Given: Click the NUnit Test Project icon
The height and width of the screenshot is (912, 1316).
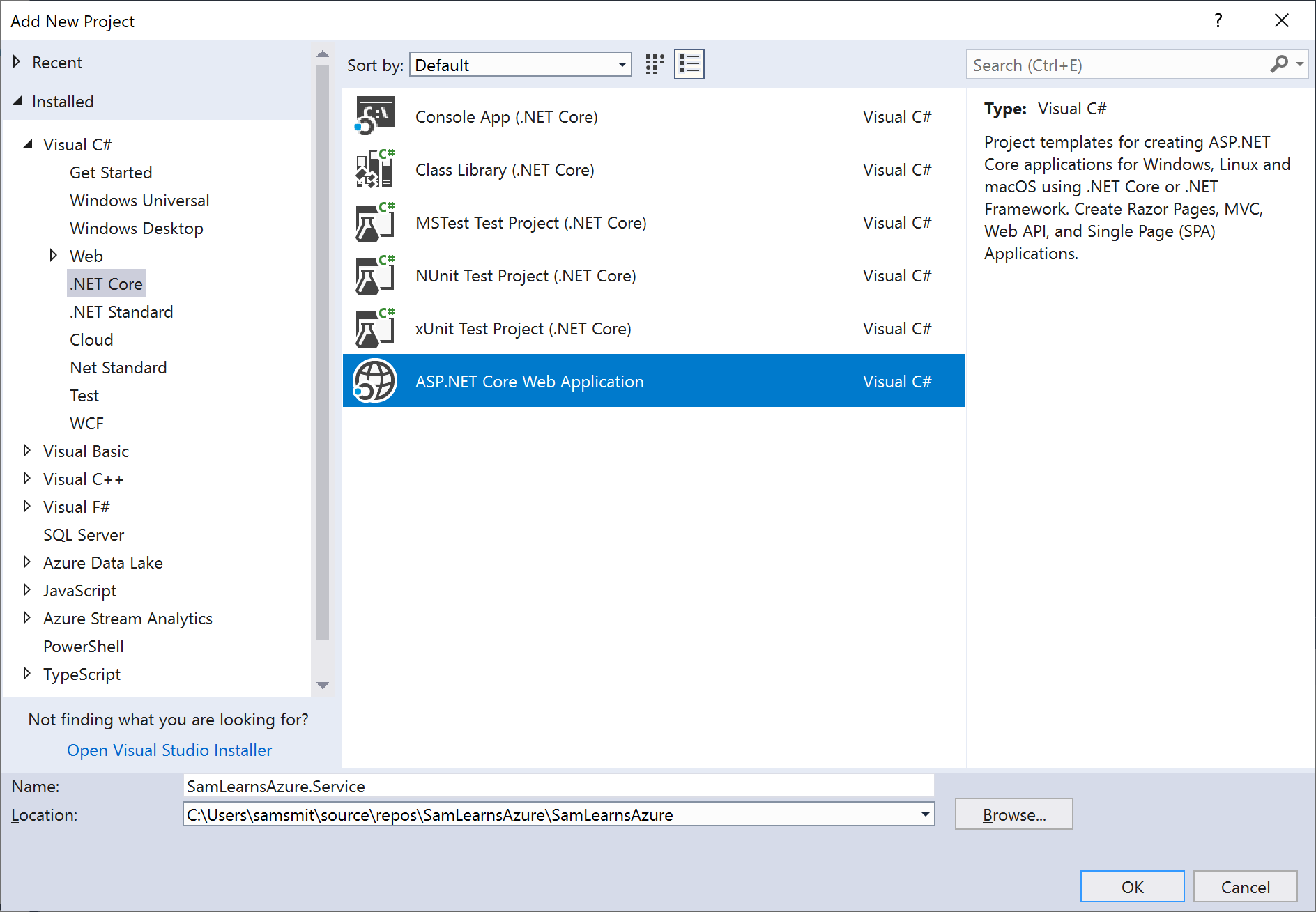Looking at the screenshot, I should click(375, 275).
